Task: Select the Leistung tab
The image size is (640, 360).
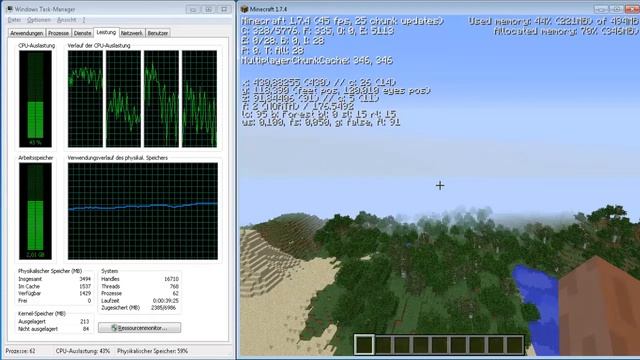Action: [106, 32]
